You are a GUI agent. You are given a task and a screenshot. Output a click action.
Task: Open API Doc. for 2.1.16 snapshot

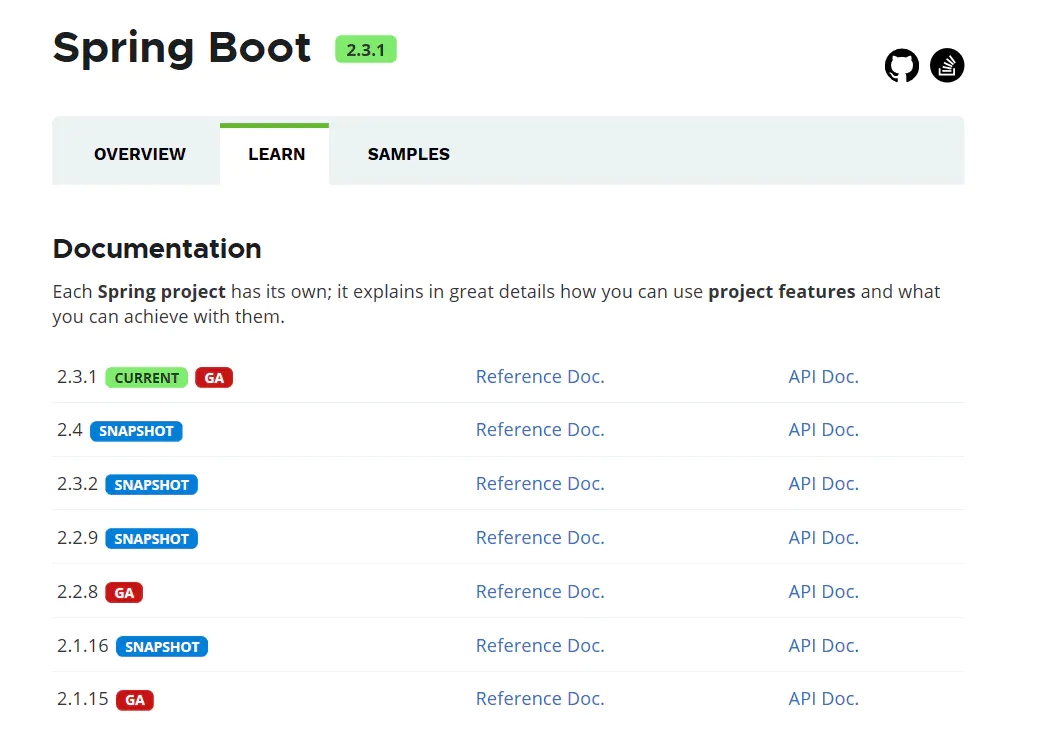pyautogui.click(x=823, y=645)
